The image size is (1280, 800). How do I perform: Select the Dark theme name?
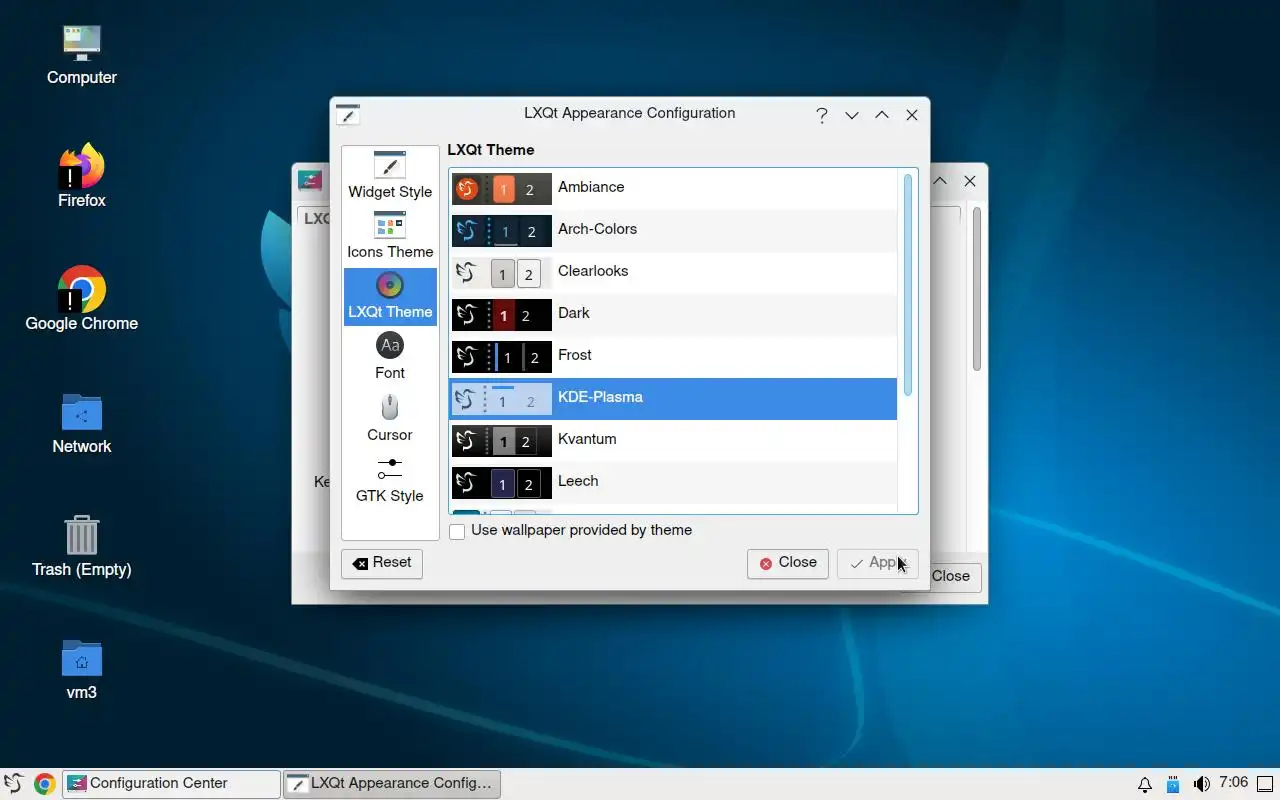coord(574,313)
